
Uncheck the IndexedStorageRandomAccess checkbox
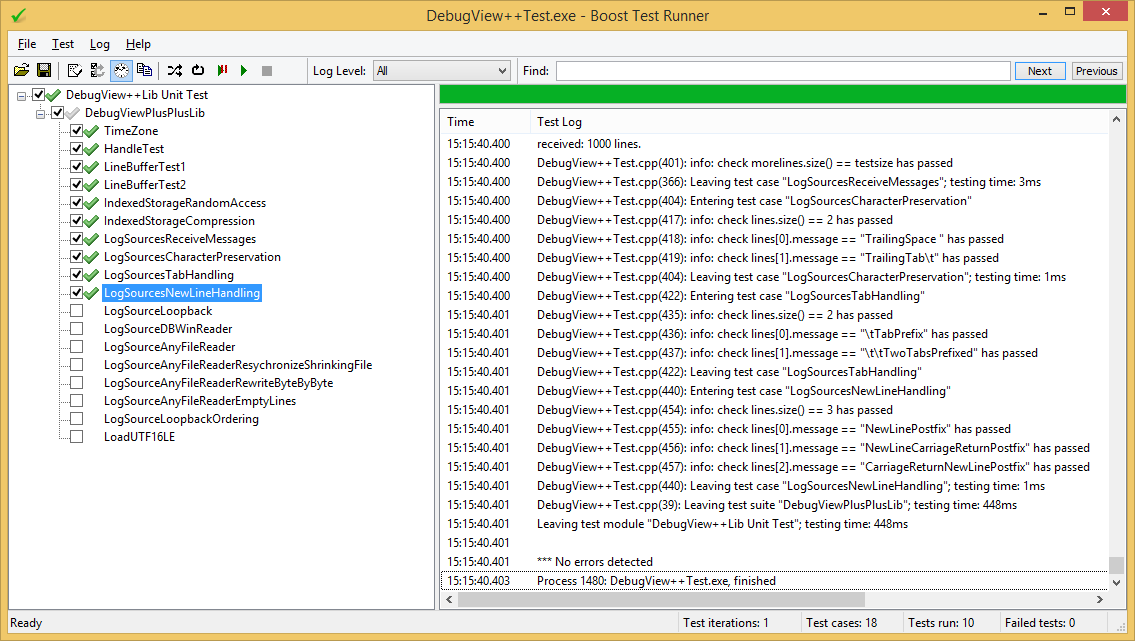76,203
